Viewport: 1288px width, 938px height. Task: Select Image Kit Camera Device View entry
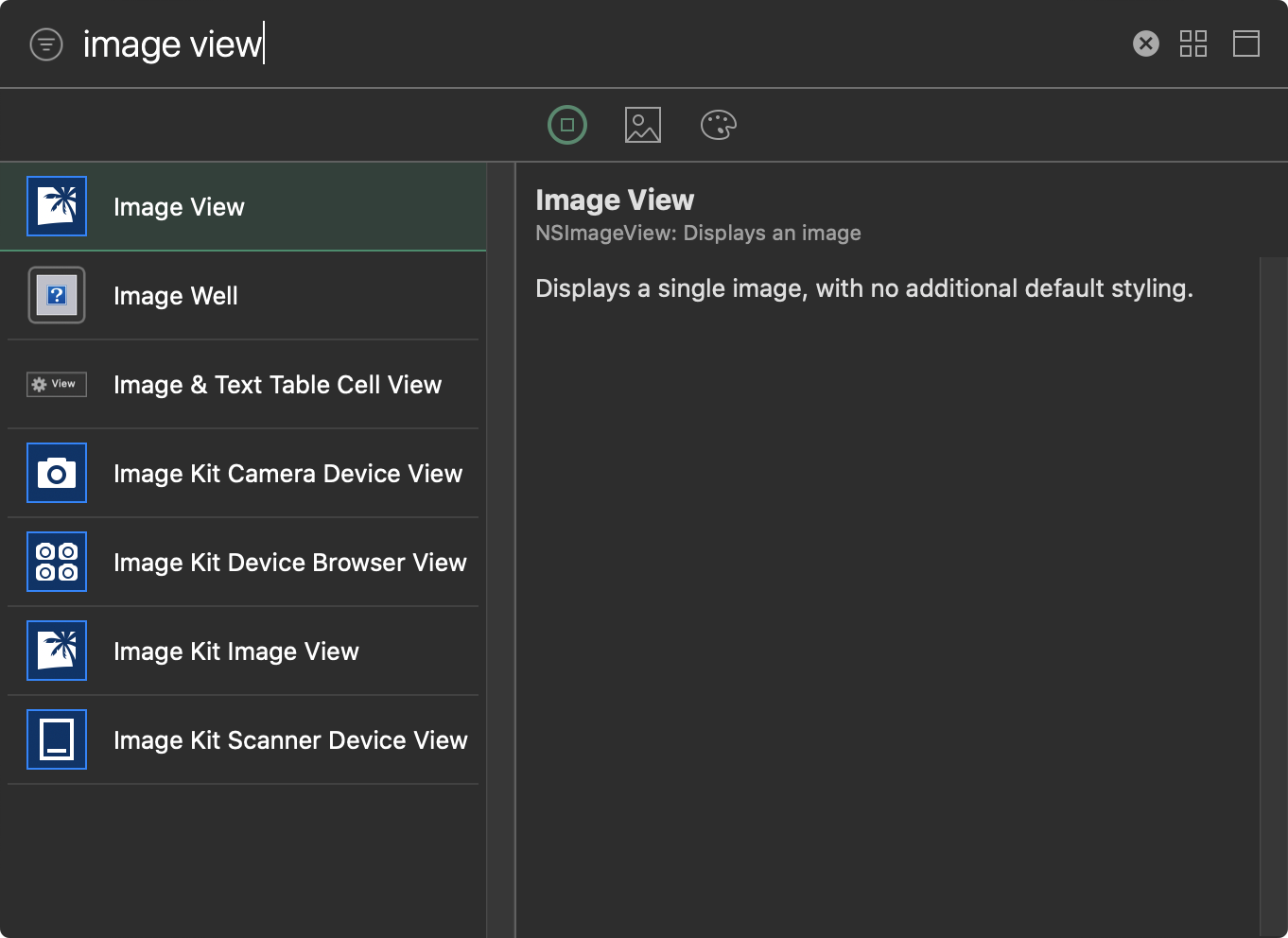pyautogui.click(x=287, y=474)
